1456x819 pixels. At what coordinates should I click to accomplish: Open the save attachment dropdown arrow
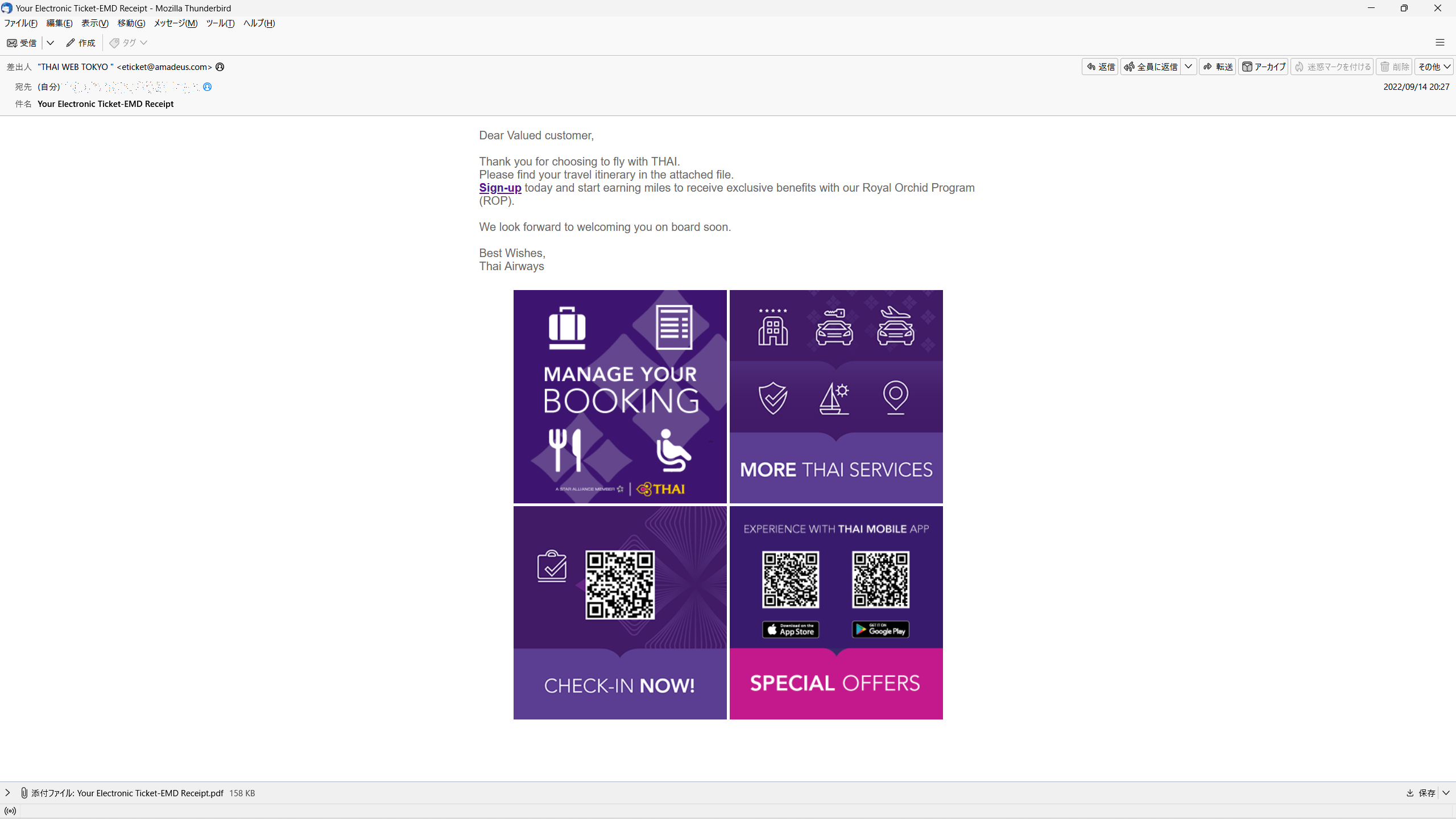[1446, 793]
